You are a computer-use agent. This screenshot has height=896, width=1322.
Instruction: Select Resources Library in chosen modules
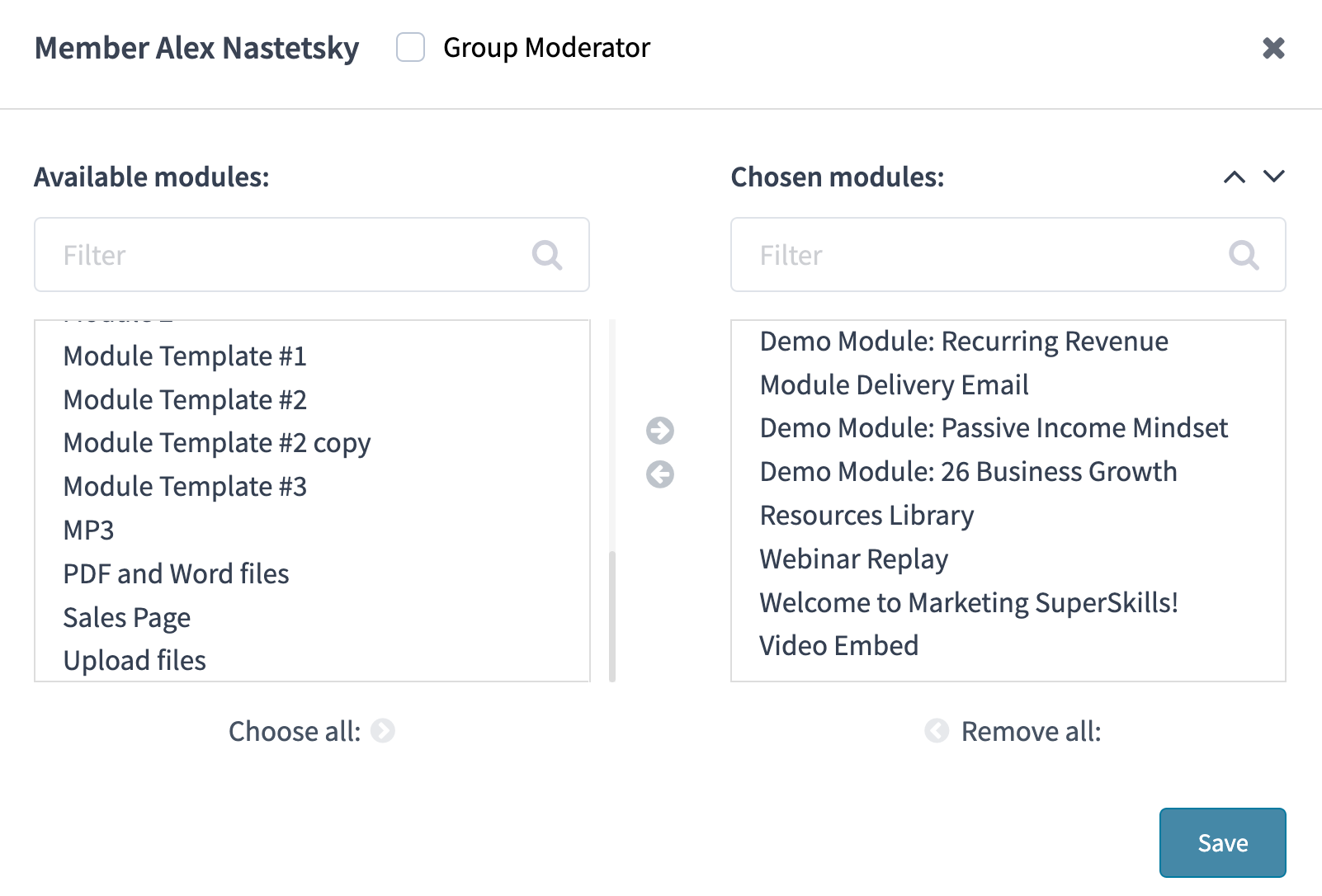(x=866, y=516)
